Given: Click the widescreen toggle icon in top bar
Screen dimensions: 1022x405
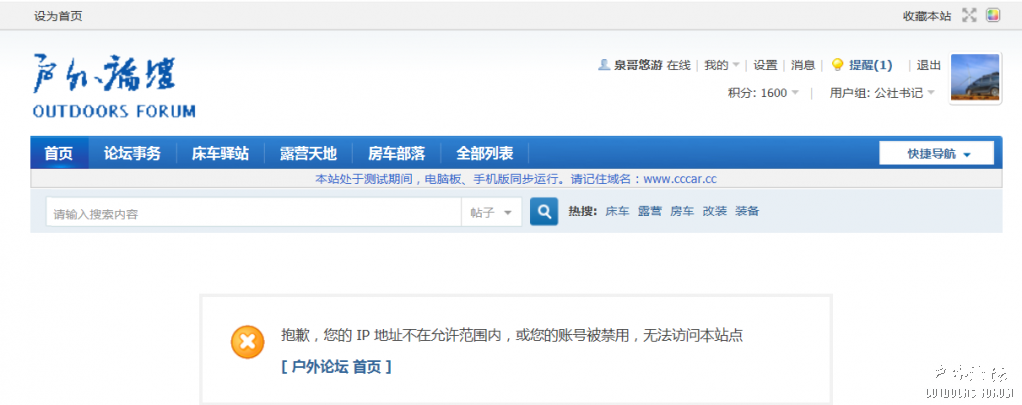Looking at the screenshot, I should [968, 15].
